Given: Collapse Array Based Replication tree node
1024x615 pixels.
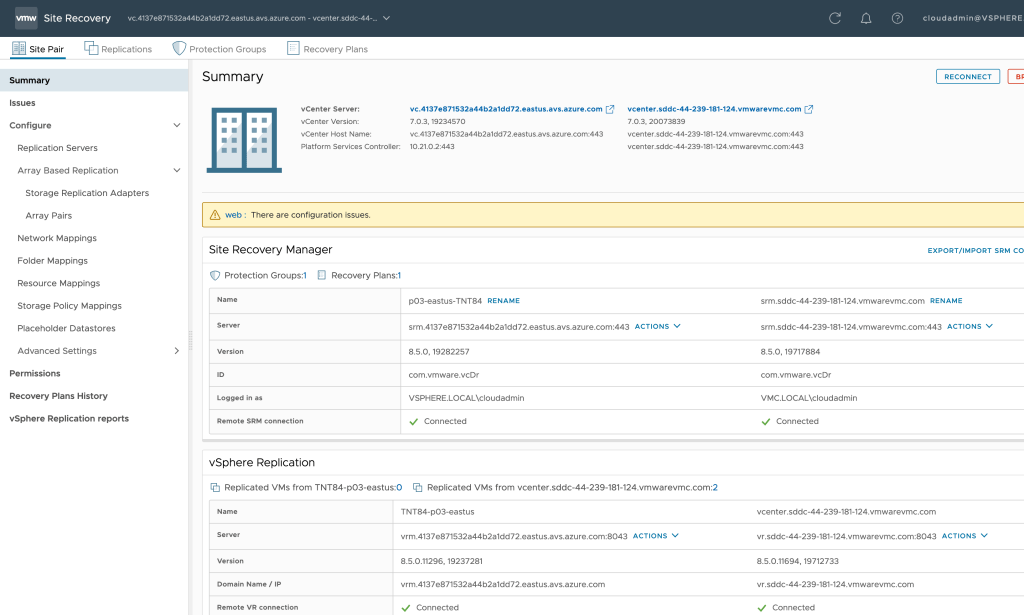Looking at the screenshot, I should [x=177, y=171].
